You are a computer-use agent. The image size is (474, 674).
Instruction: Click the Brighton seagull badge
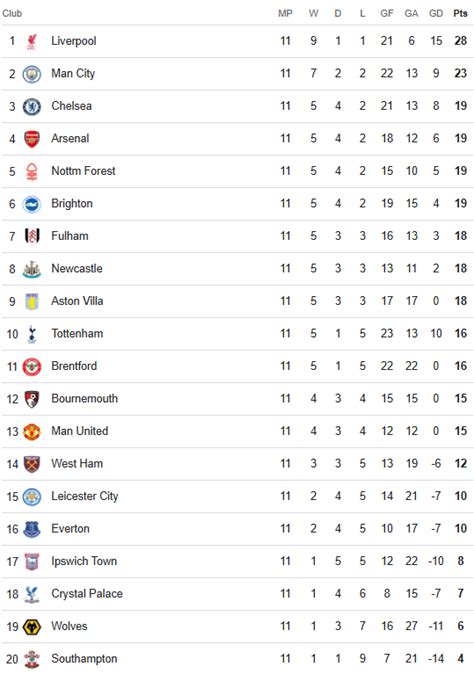[x=32, y=204]
